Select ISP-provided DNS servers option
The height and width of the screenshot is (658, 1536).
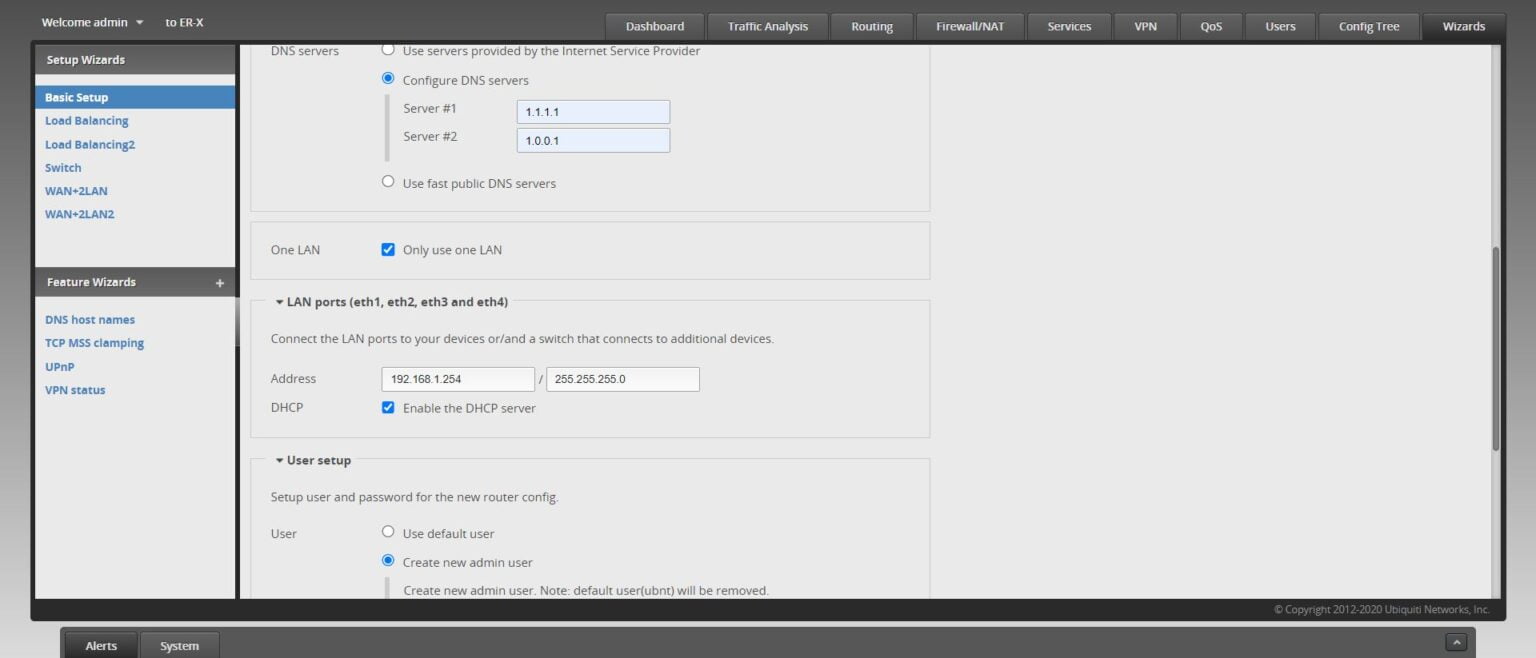pyautogui.click(x=388, y=50)
